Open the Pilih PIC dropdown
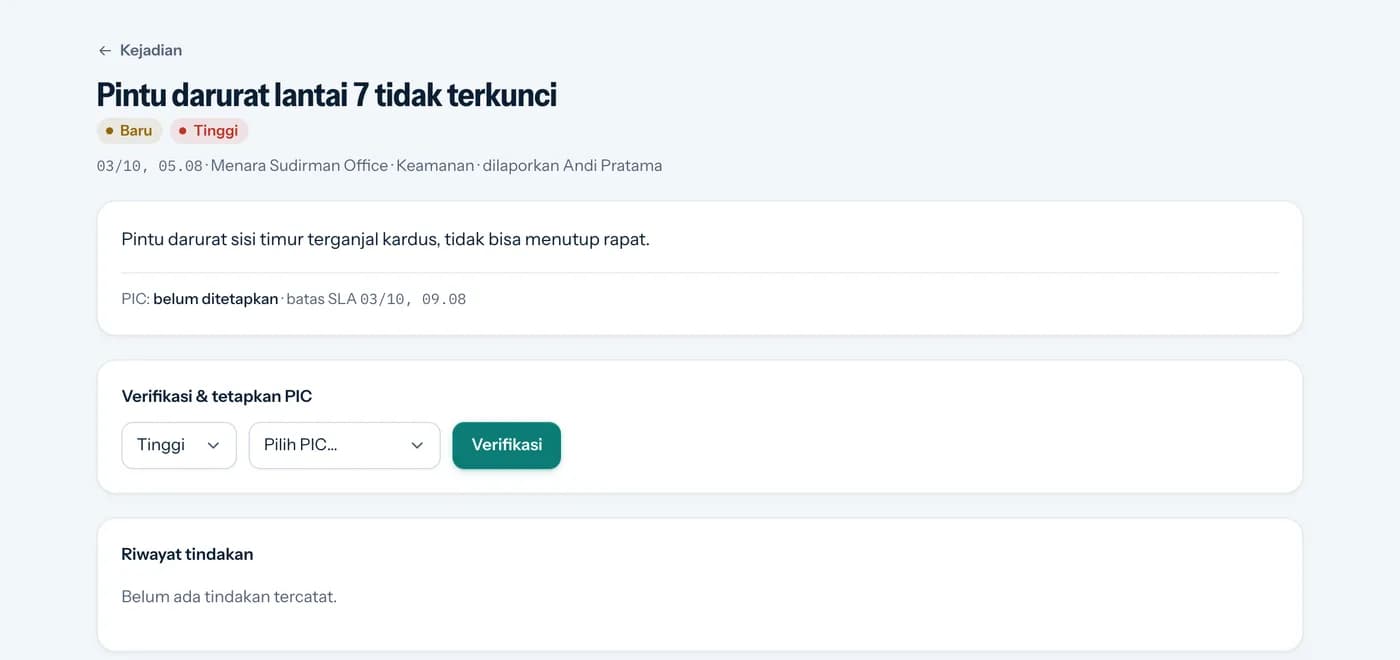 point(345,445)
